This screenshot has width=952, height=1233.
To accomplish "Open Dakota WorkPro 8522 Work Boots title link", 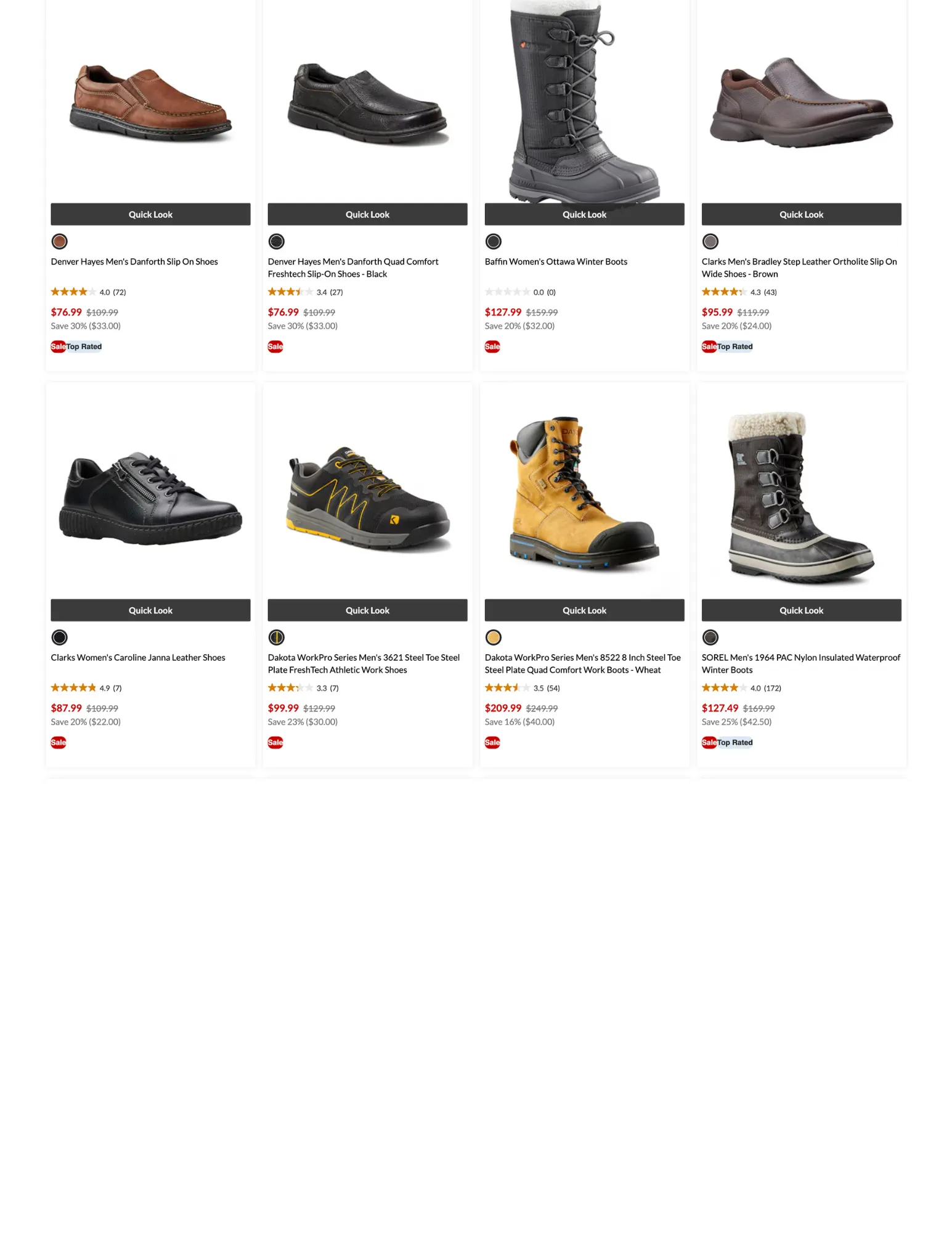I will click(582, 663).
